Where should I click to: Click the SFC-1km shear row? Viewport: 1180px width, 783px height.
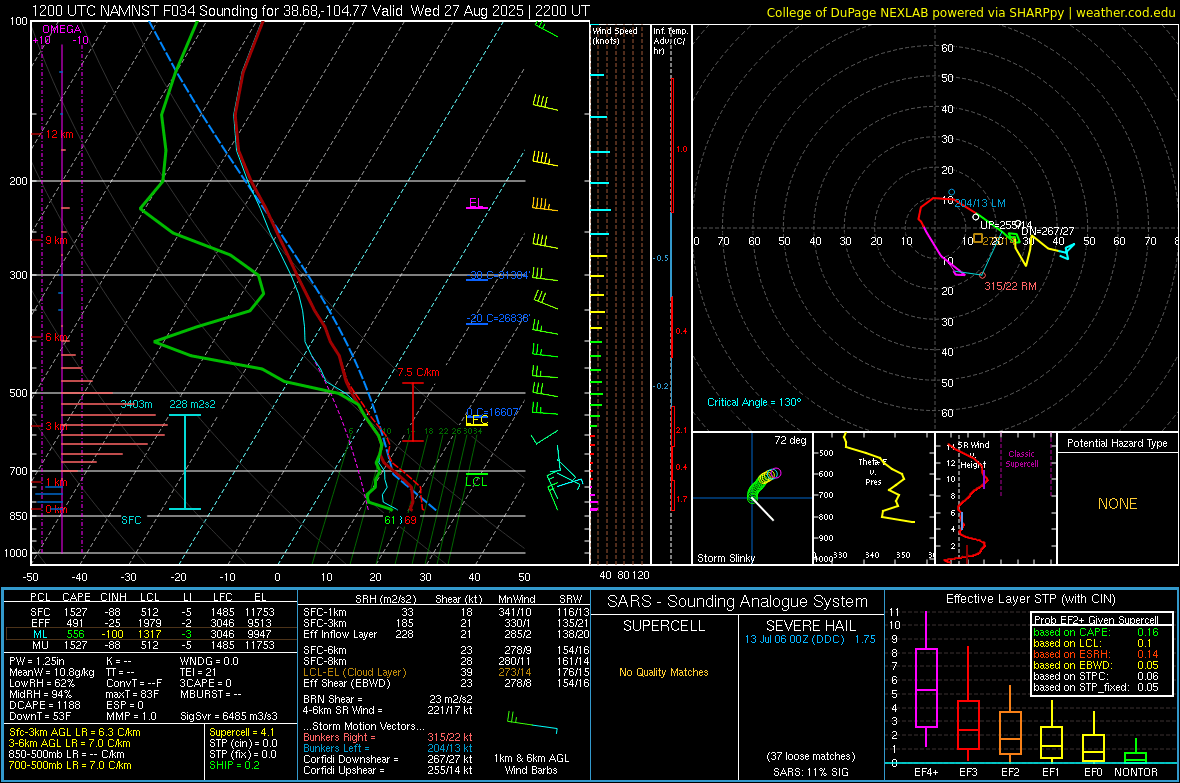point(446,612)
